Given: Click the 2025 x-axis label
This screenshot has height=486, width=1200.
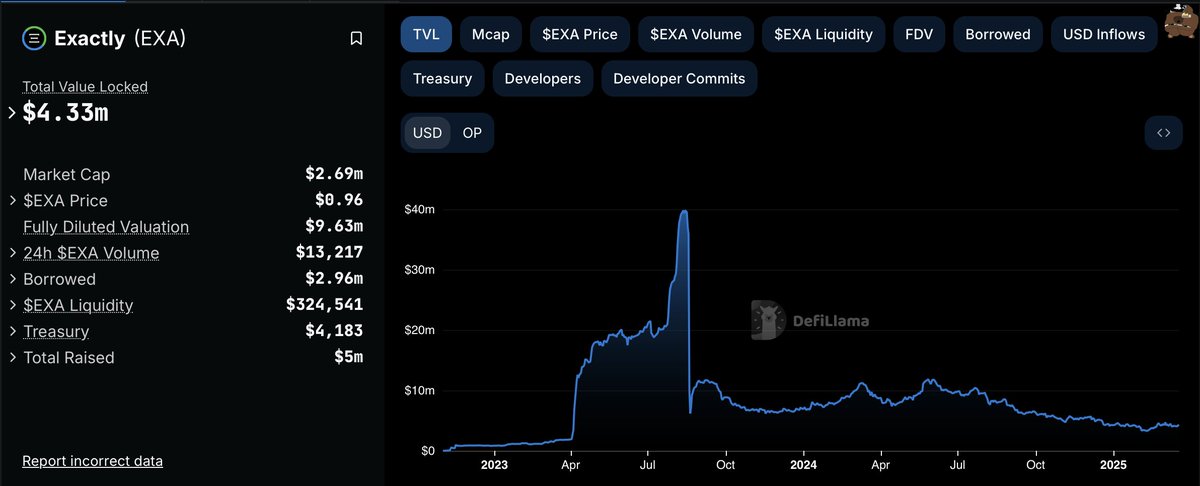Looking at the screenshot, I should pos(1113,465).
